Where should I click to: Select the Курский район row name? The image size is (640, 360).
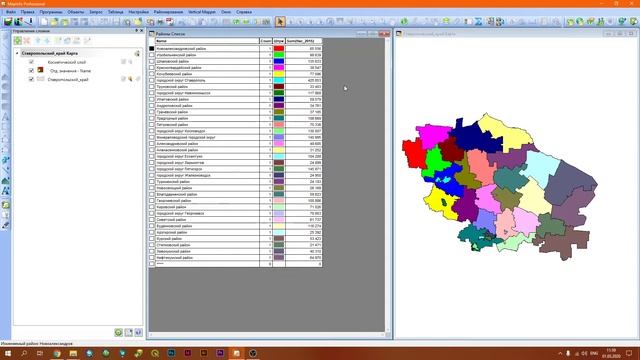click(169, 238)
